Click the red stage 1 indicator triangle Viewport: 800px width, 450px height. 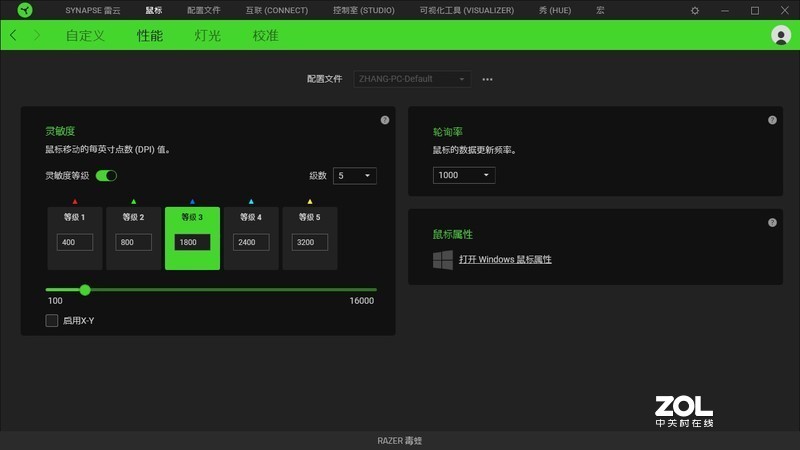(x=75, y=202)
